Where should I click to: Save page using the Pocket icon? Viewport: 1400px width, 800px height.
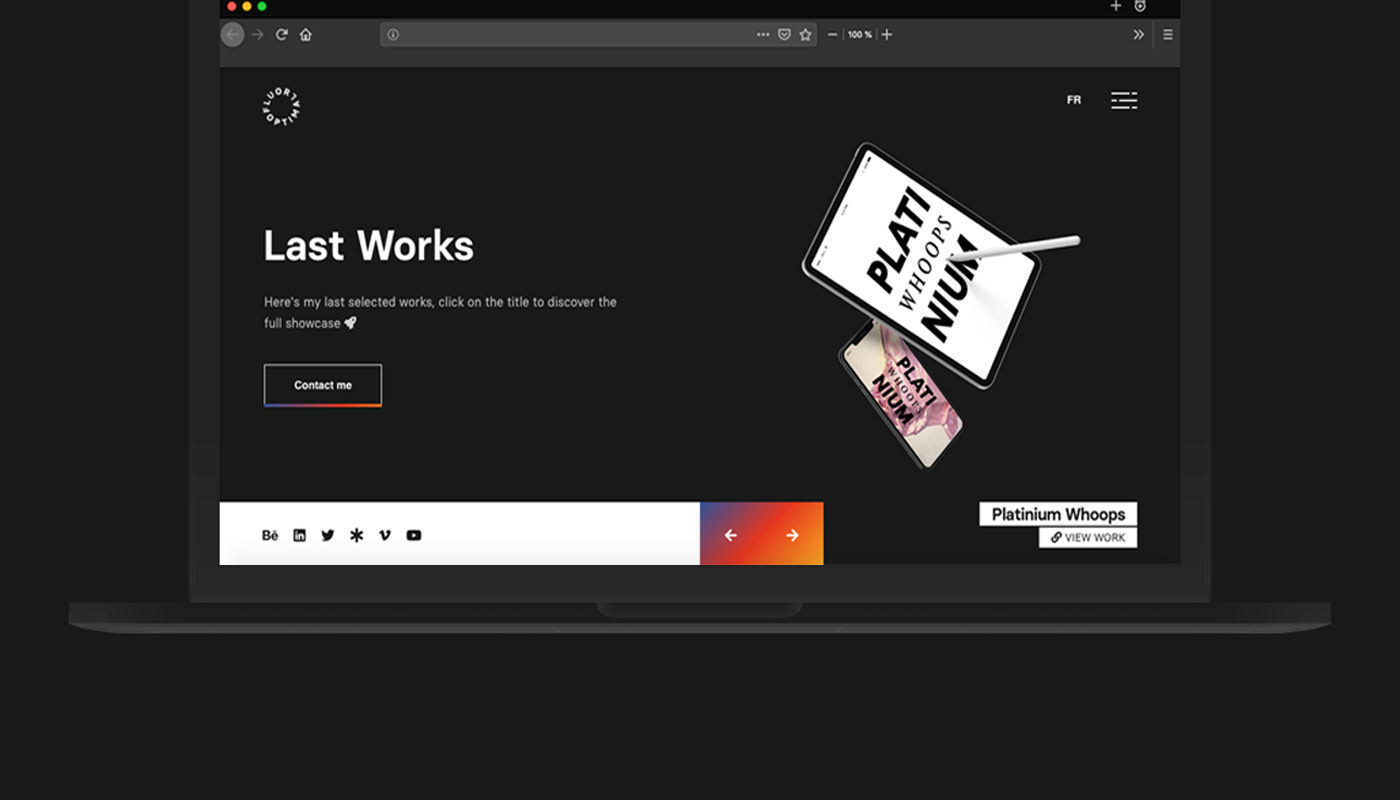pyautogui.click(x=784, y=35)
